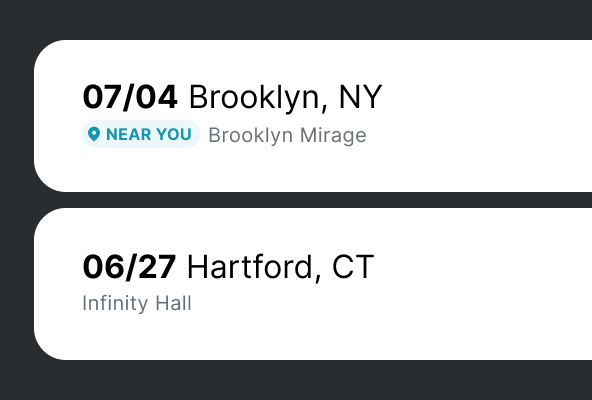The height and width of the screenshot is (400, 592).
Task: Open the Hartford, CT city title
Action: (281, 267)
